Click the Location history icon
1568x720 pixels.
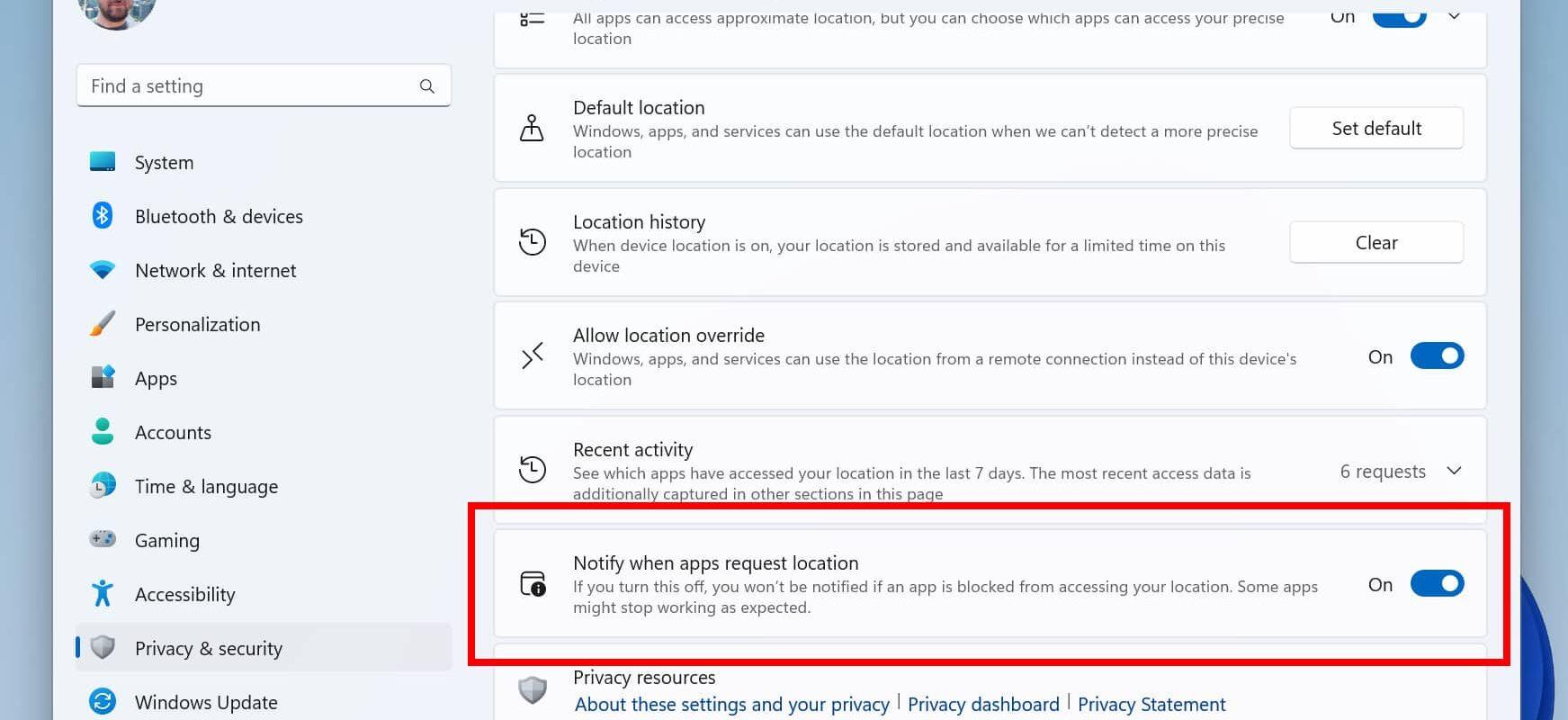coord(533,242)
